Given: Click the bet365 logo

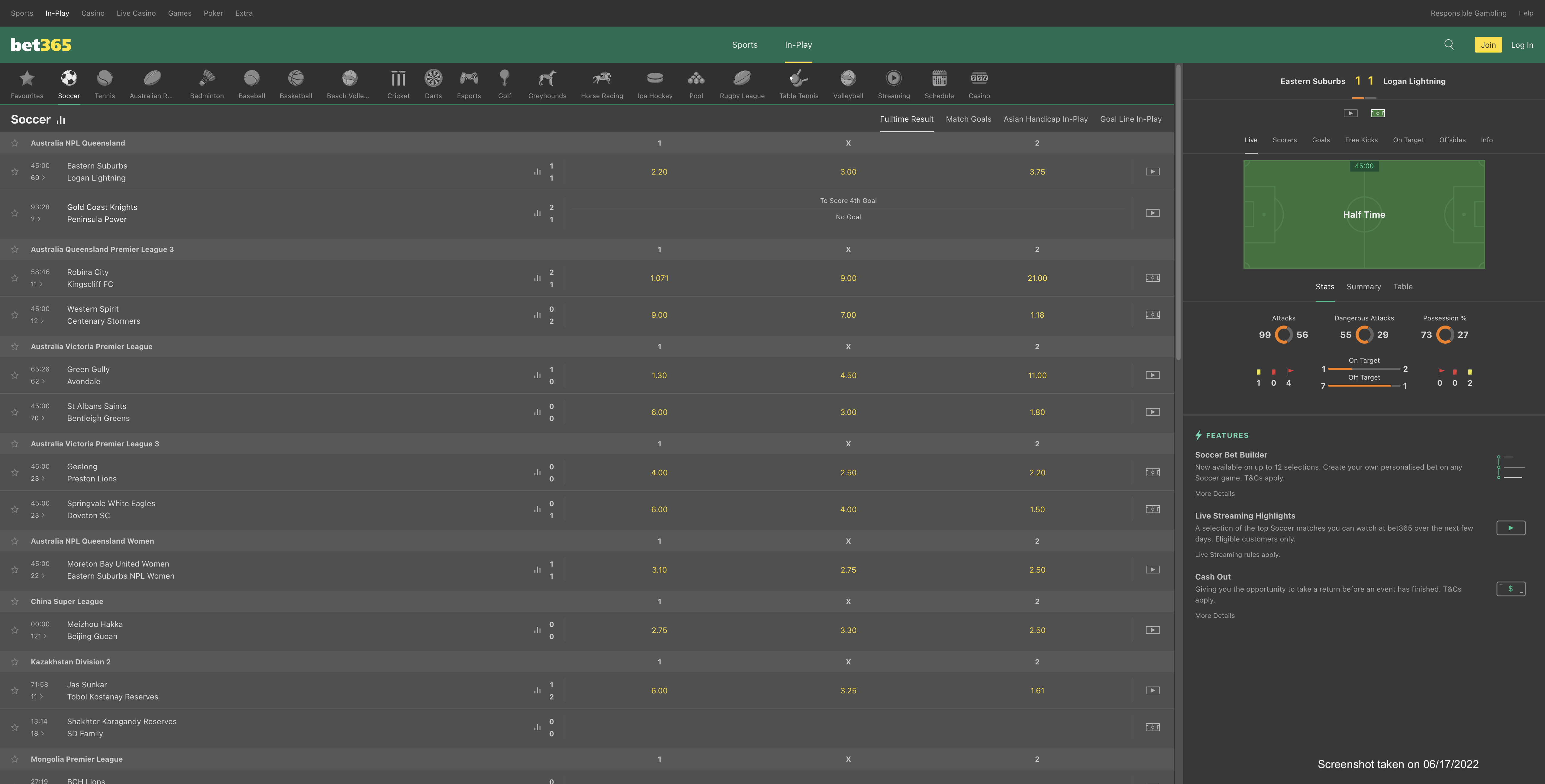Looking at the screenshot, I should point(41,45).
